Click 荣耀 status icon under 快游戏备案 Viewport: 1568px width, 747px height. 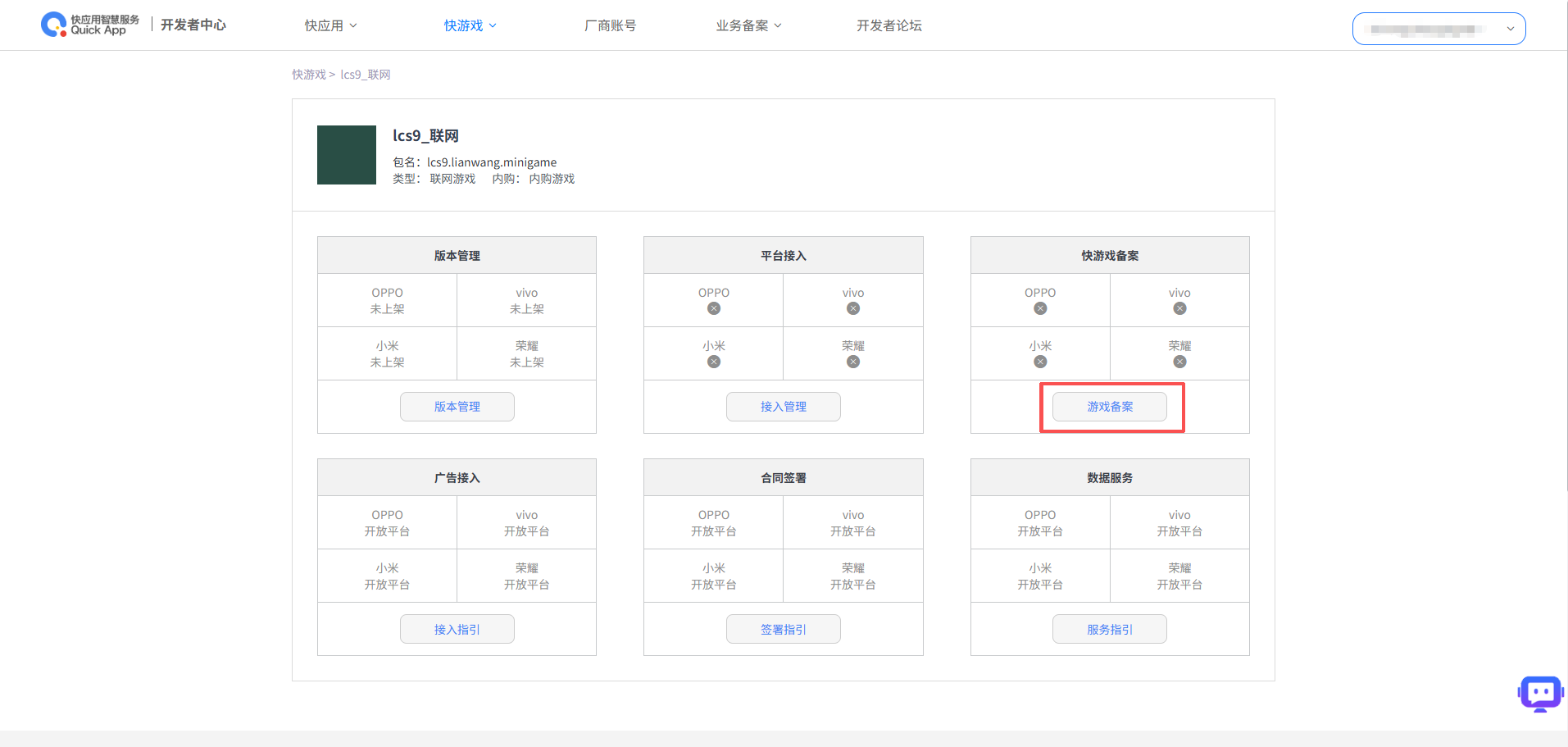(1179, 362)
